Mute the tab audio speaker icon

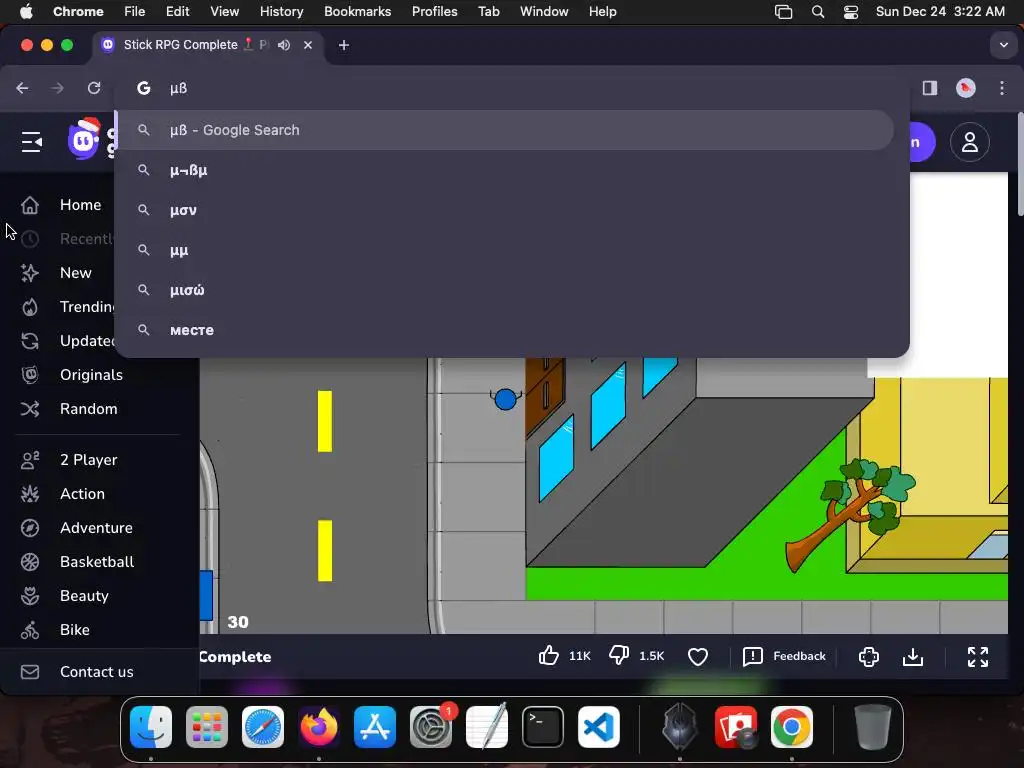(x=283, y=45)
